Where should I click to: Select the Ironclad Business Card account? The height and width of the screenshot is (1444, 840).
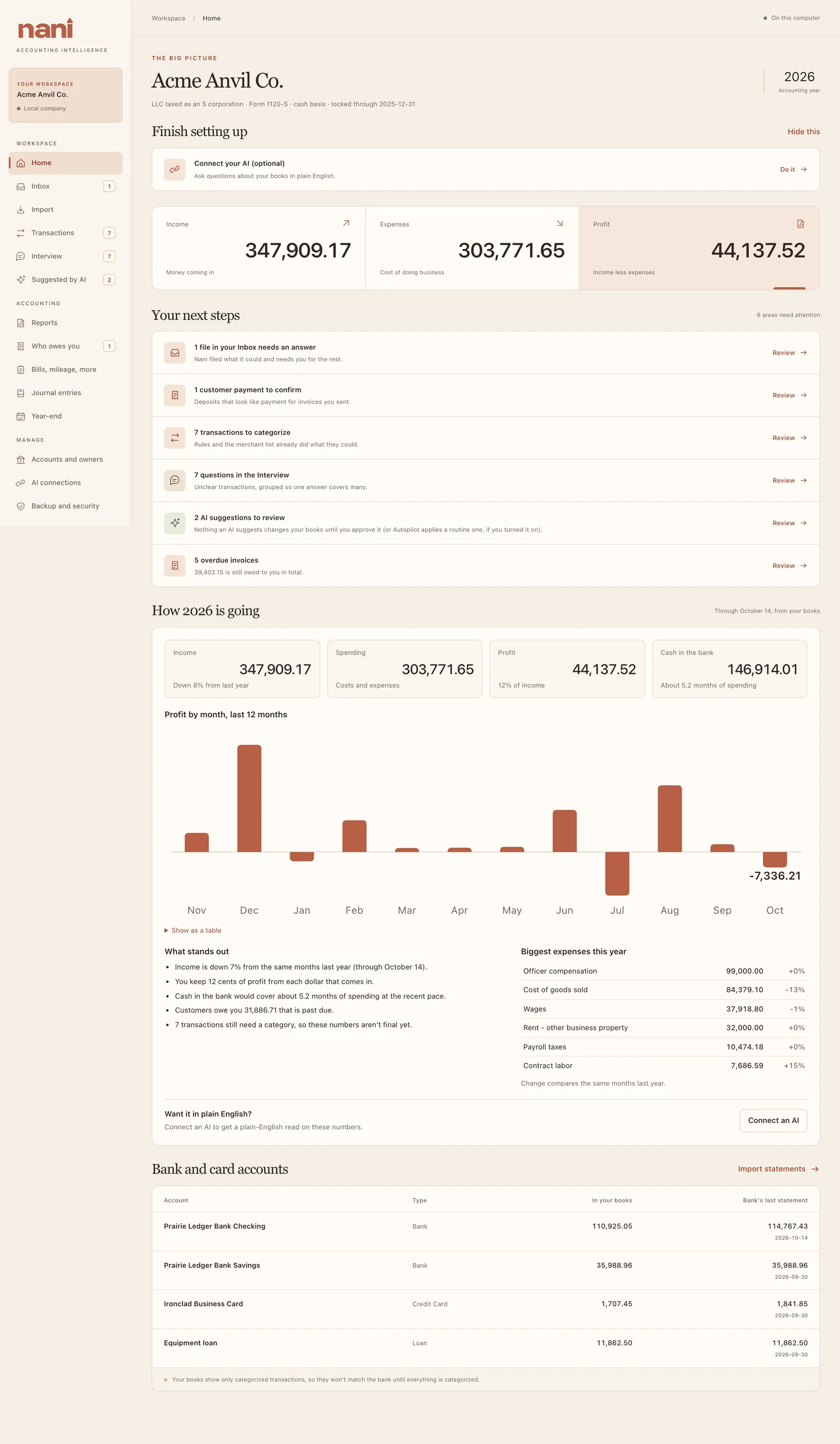tap(486, 1310)
